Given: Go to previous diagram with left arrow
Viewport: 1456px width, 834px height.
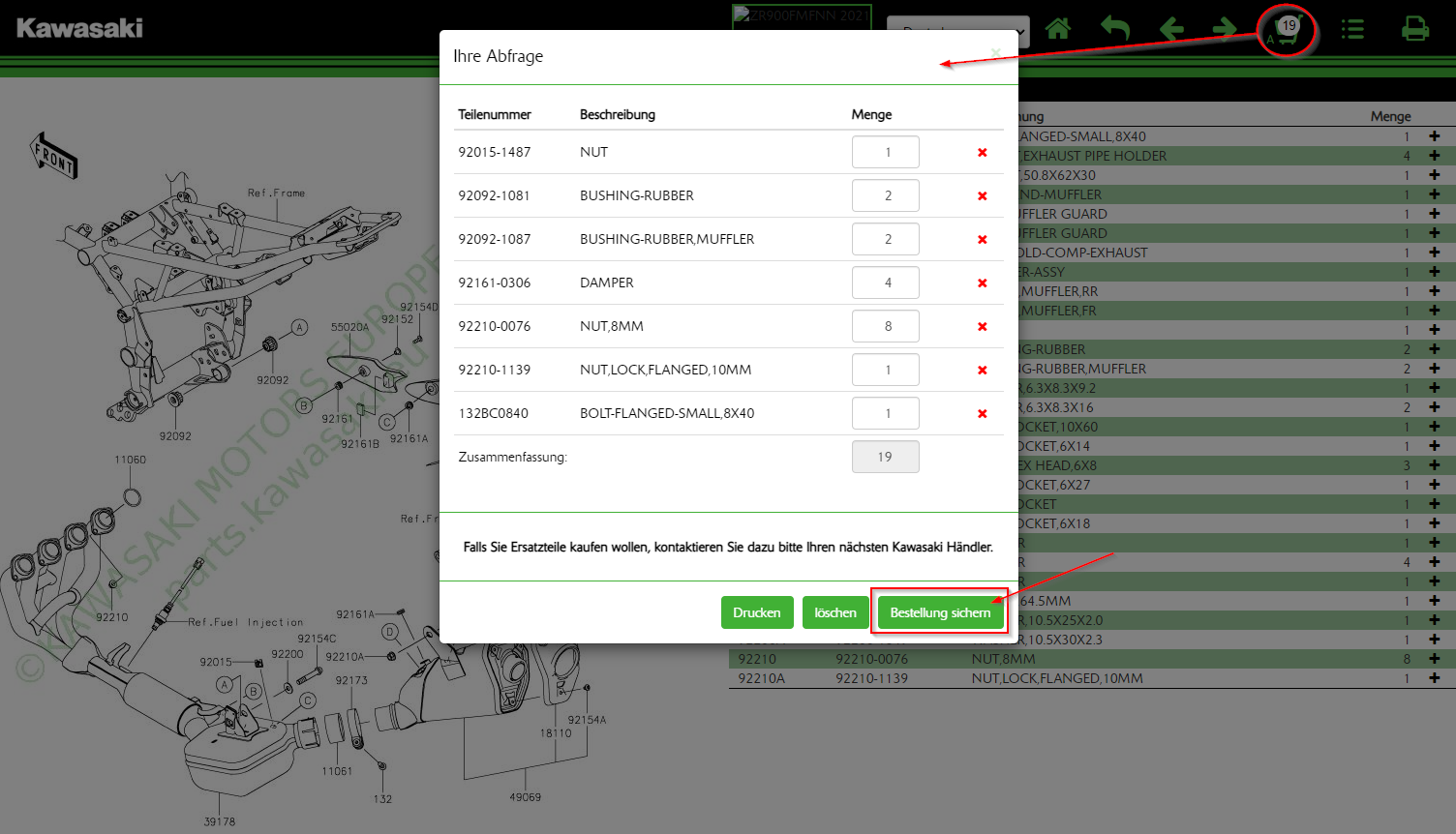Looking at the screenshot, I should 1171,29.
